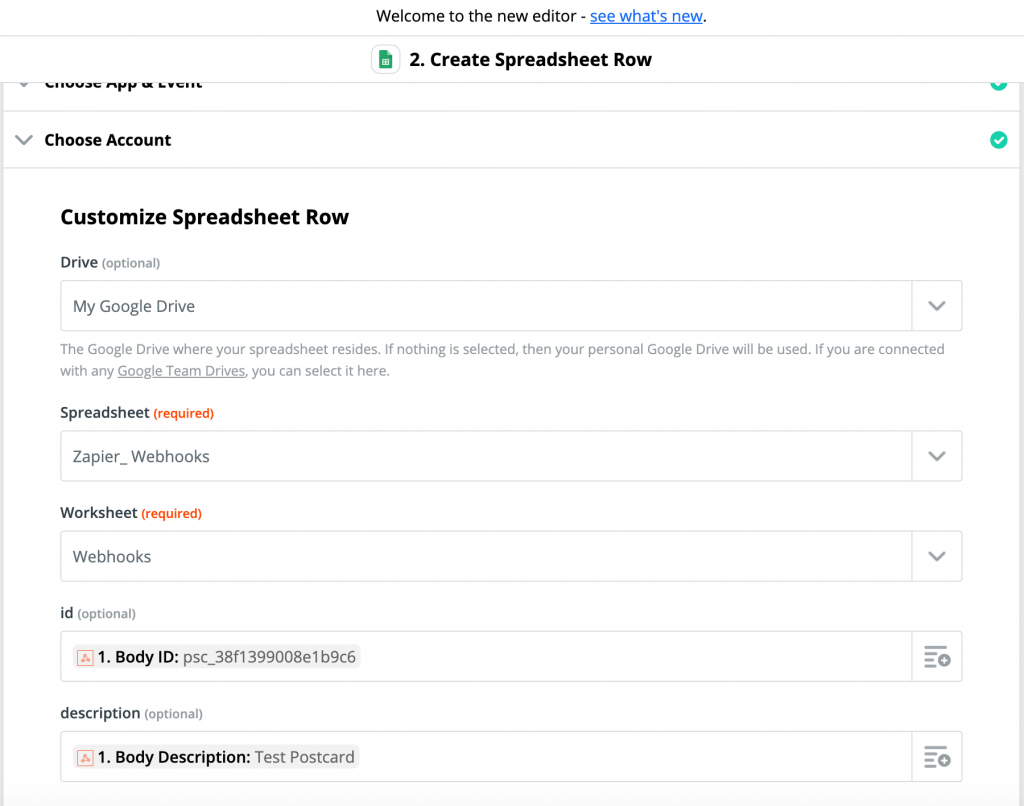
Task: Open the Drive dropdown
Action: (x=937, y=305)
